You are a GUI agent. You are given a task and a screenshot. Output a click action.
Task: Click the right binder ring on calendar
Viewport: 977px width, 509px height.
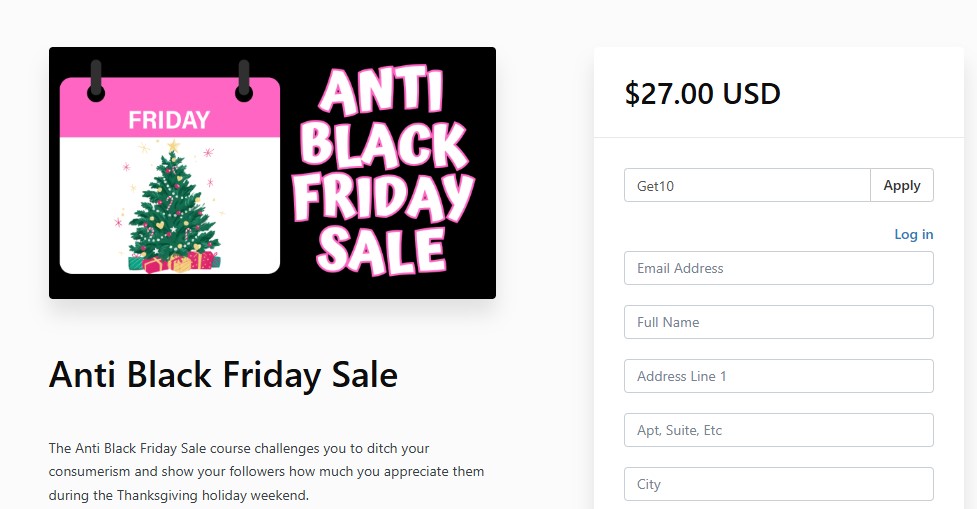coord(243,82)
